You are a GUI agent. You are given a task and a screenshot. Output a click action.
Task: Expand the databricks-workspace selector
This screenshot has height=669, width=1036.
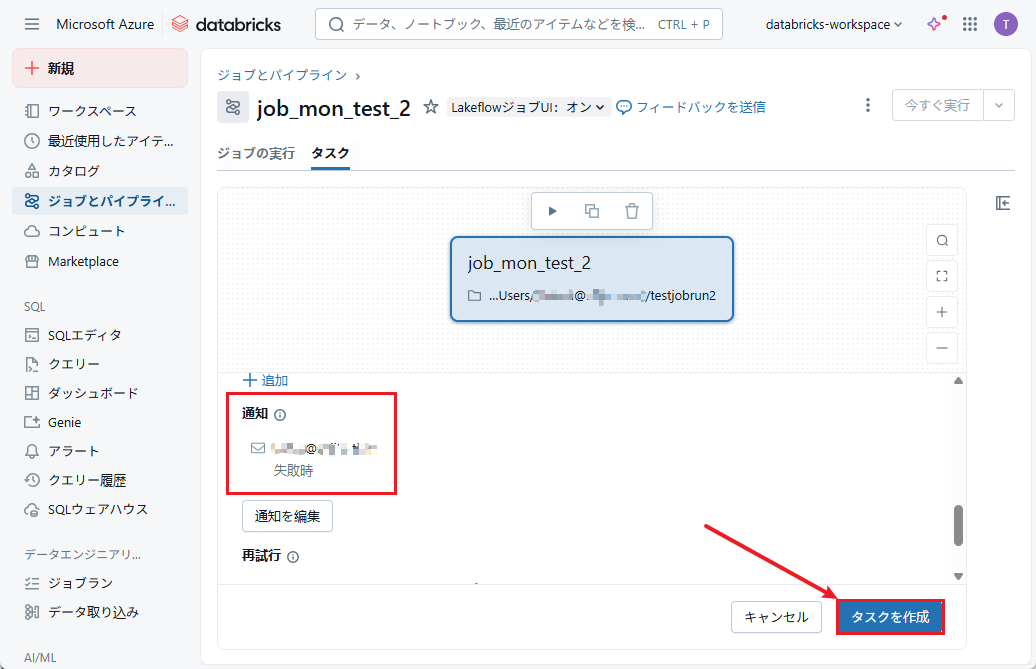click(833, 24)
